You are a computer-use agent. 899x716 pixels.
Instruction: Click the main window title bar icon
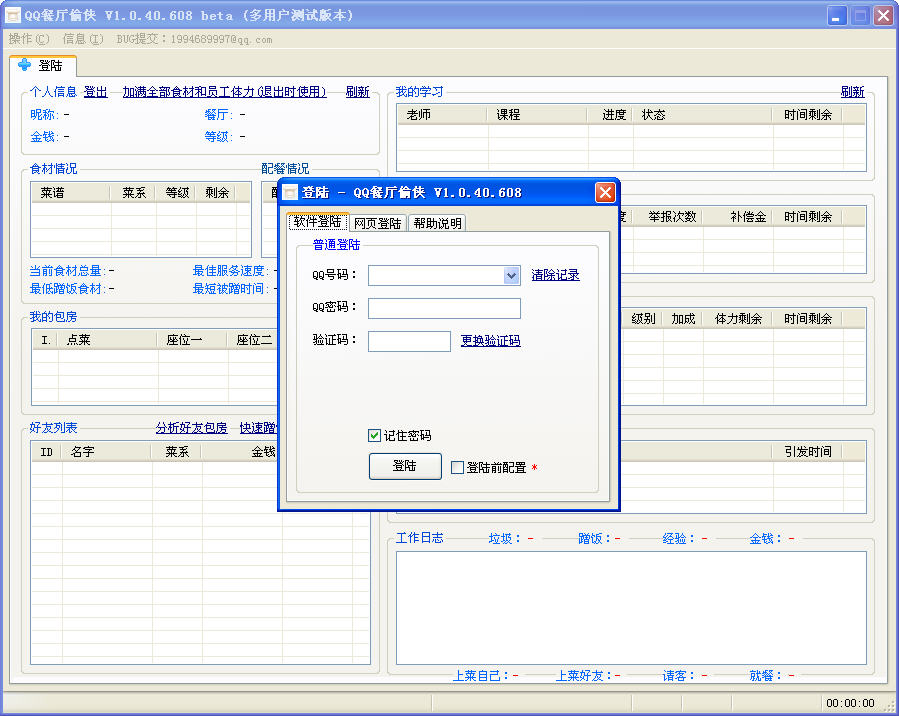point(13,16)
